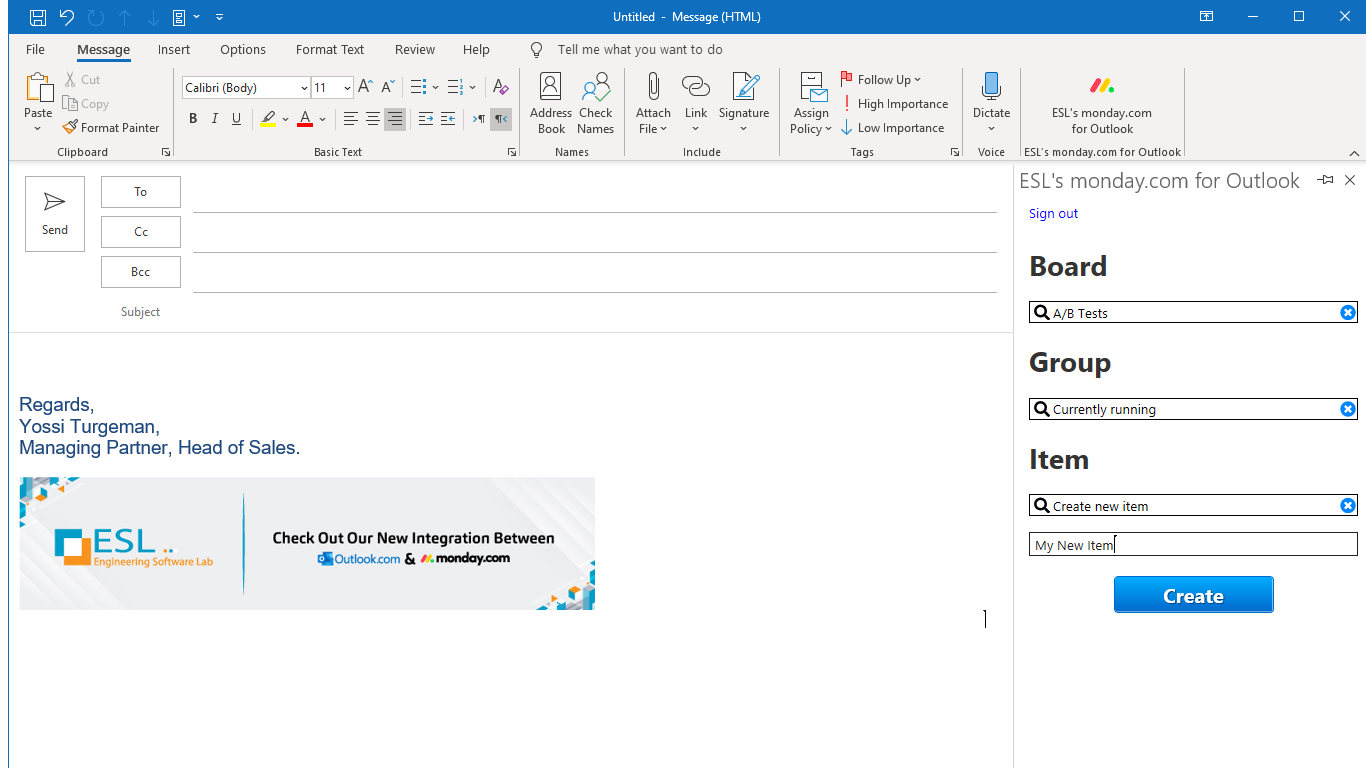Mark the message as High Importance

894,104
